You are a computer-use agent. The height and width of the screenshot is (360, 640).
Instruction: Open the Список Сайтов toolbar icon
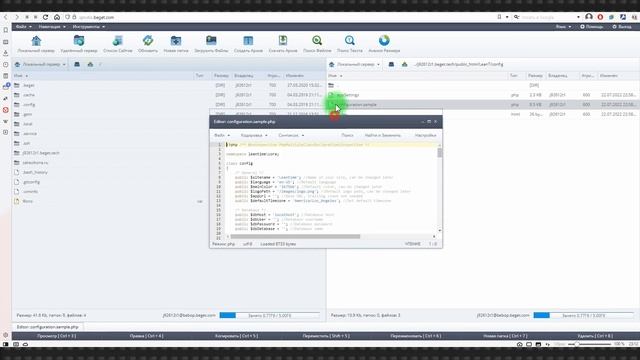pyautogui.click(x=118, y=41)
